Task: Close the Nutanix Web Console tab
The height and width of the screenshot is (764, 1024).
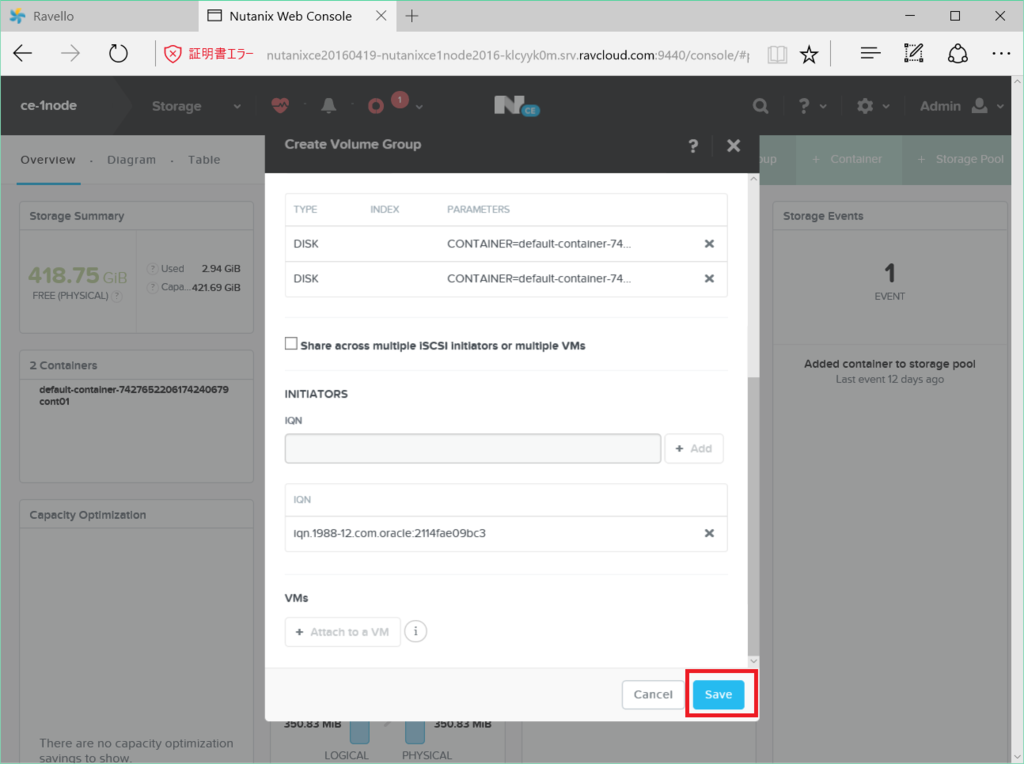Action: 381,16
